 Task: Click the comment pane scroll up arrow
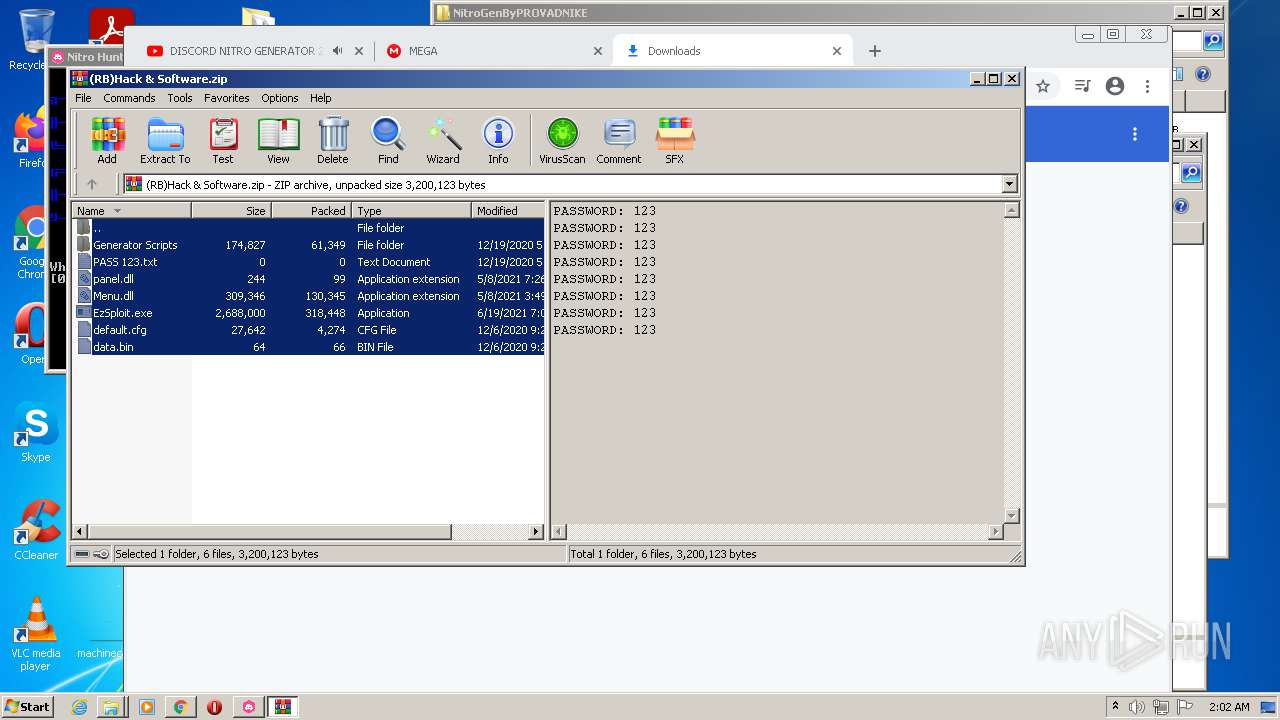pos(1011,210)
